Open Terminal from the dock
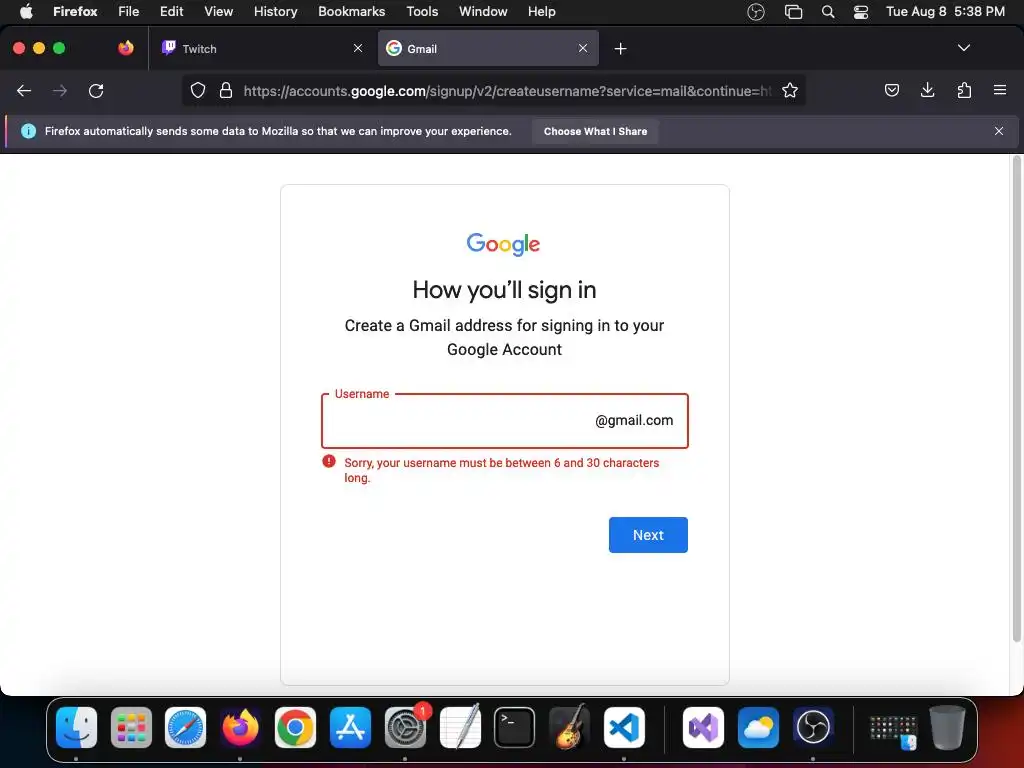The width and height of the screenshot is (1024, 768). [515, 727]
